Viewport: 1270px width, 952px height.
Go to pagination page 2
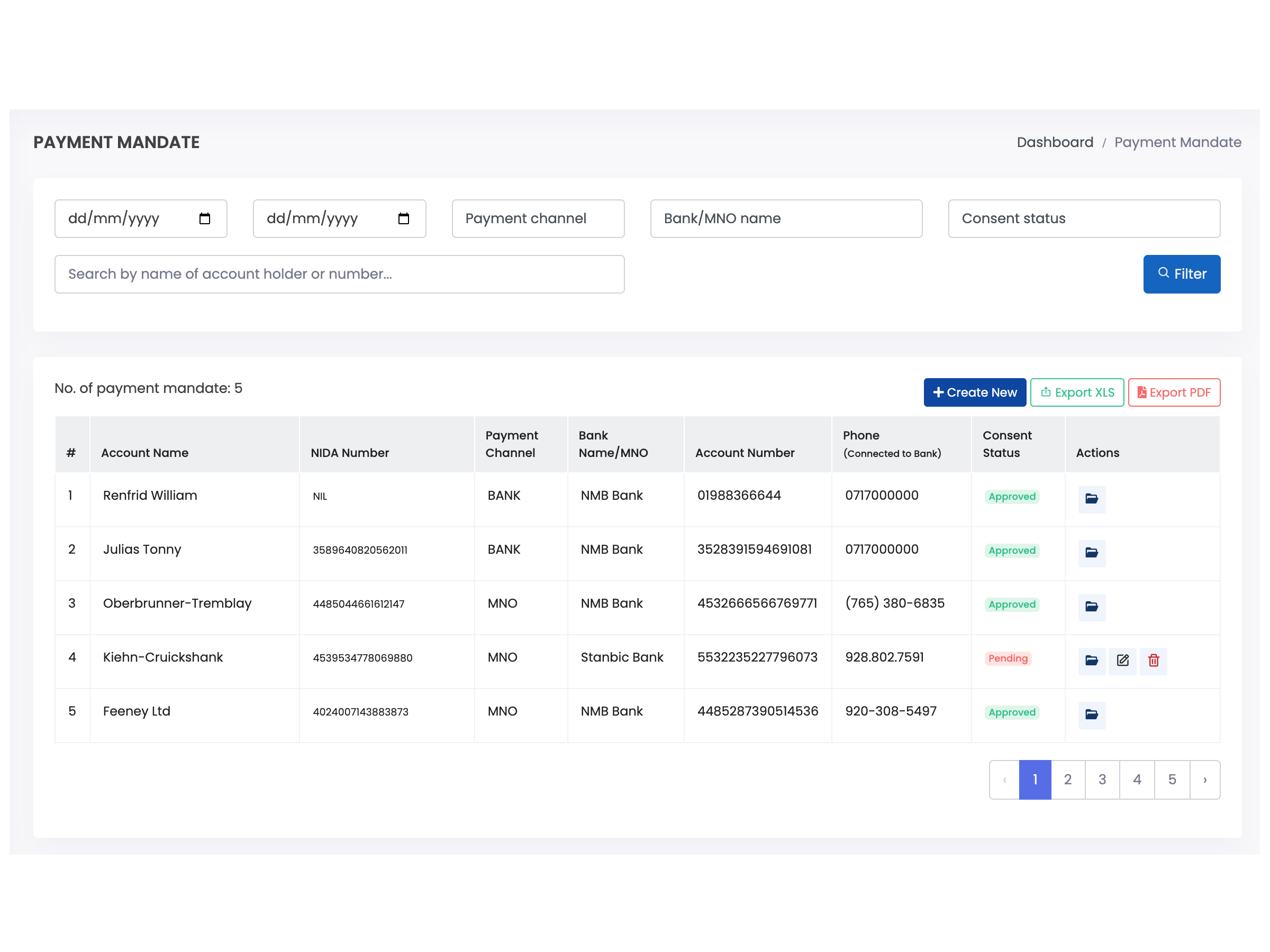coord(1067,779)
